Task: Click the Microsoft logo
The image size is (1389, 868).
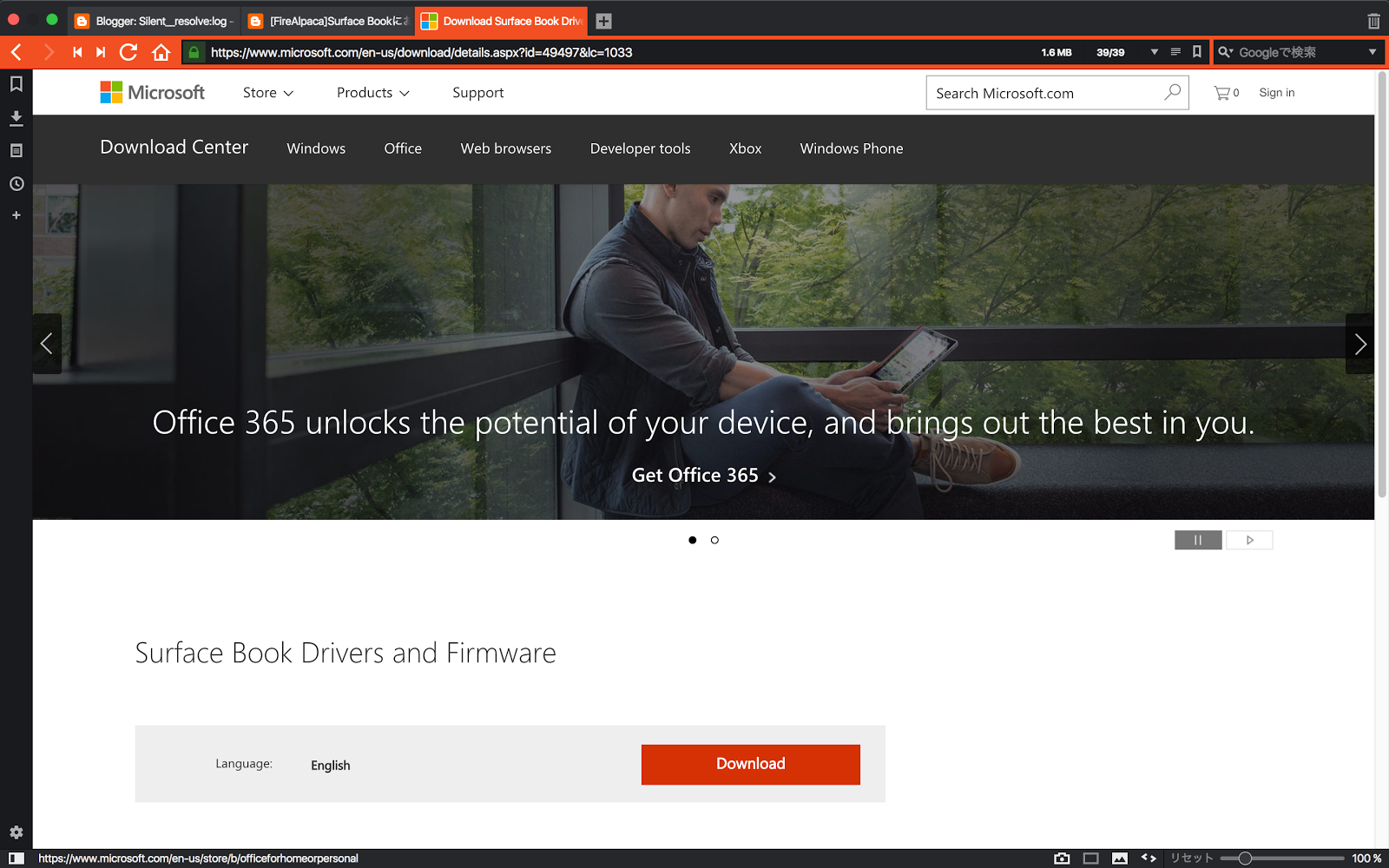Action: pyautogui.click(x=152, y=92)
